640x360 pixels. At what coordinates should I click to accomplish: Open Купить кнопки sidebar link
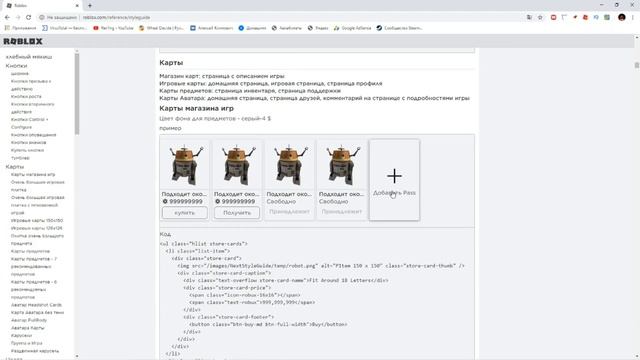[27, 150]
